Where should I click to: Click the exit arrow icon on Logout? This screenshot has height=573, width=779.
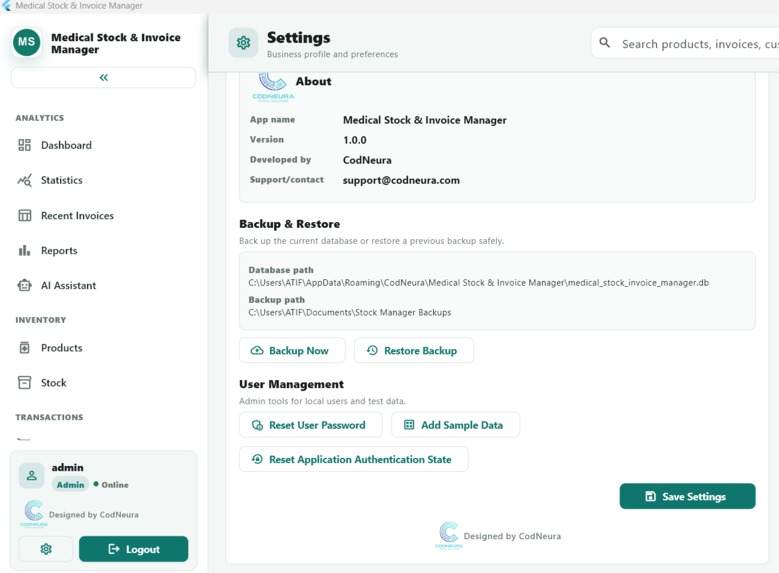pyautogui.click(x=114, y=549)
